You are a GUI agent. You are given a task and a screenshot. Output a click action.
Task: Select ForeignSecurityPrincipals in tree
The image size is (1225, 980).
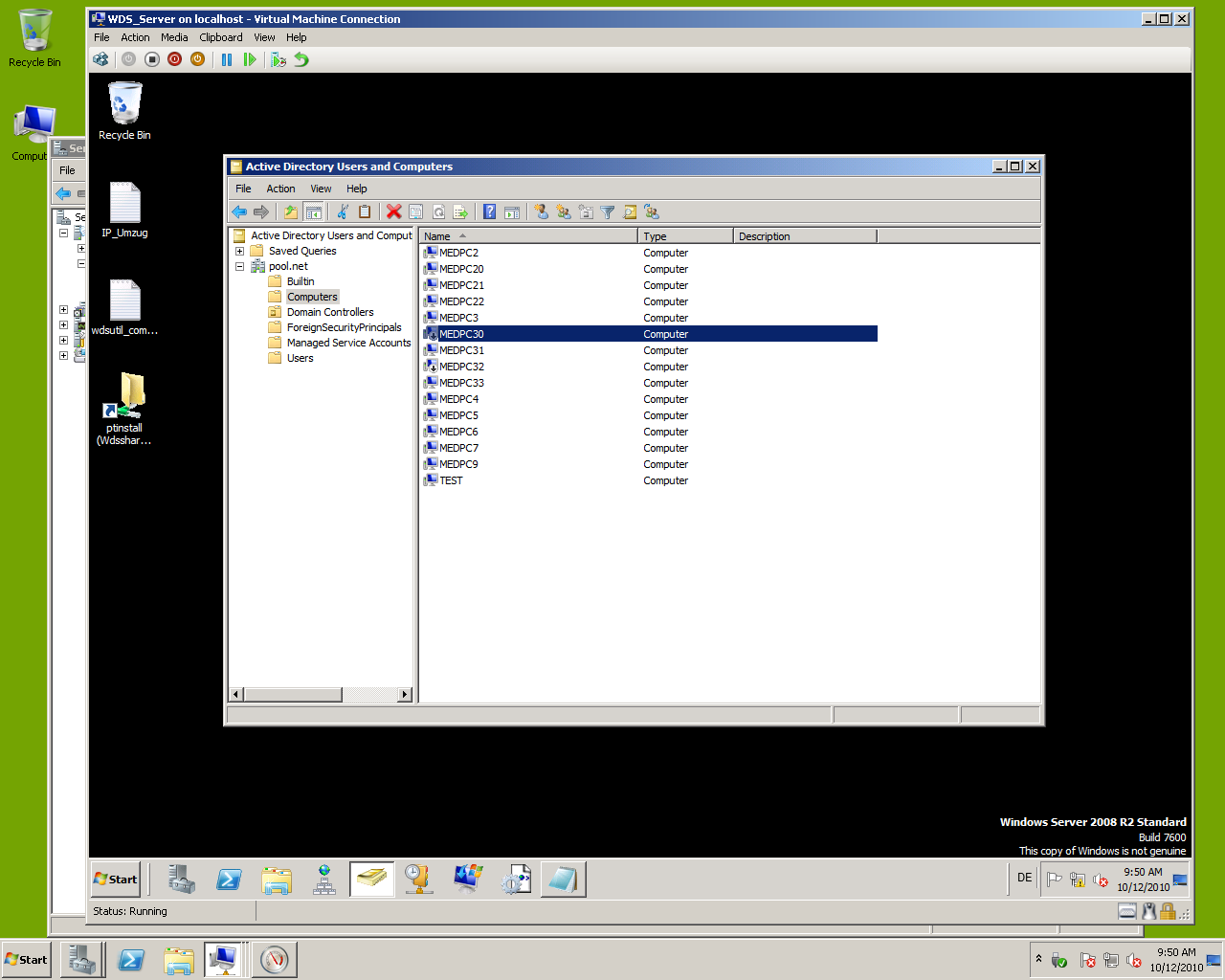click(x=345, y=327)
